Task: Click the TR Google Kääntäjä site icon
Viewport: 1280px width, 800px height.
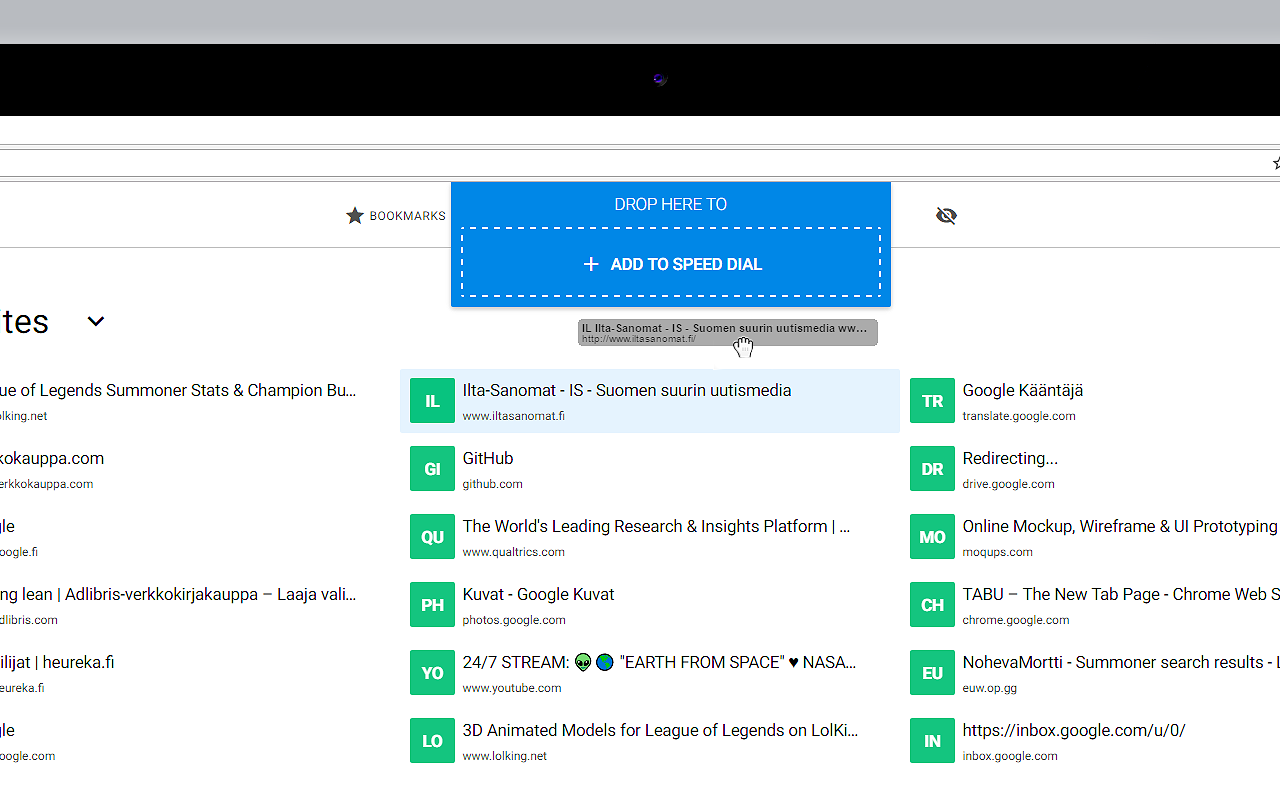Action: [932, 401]
